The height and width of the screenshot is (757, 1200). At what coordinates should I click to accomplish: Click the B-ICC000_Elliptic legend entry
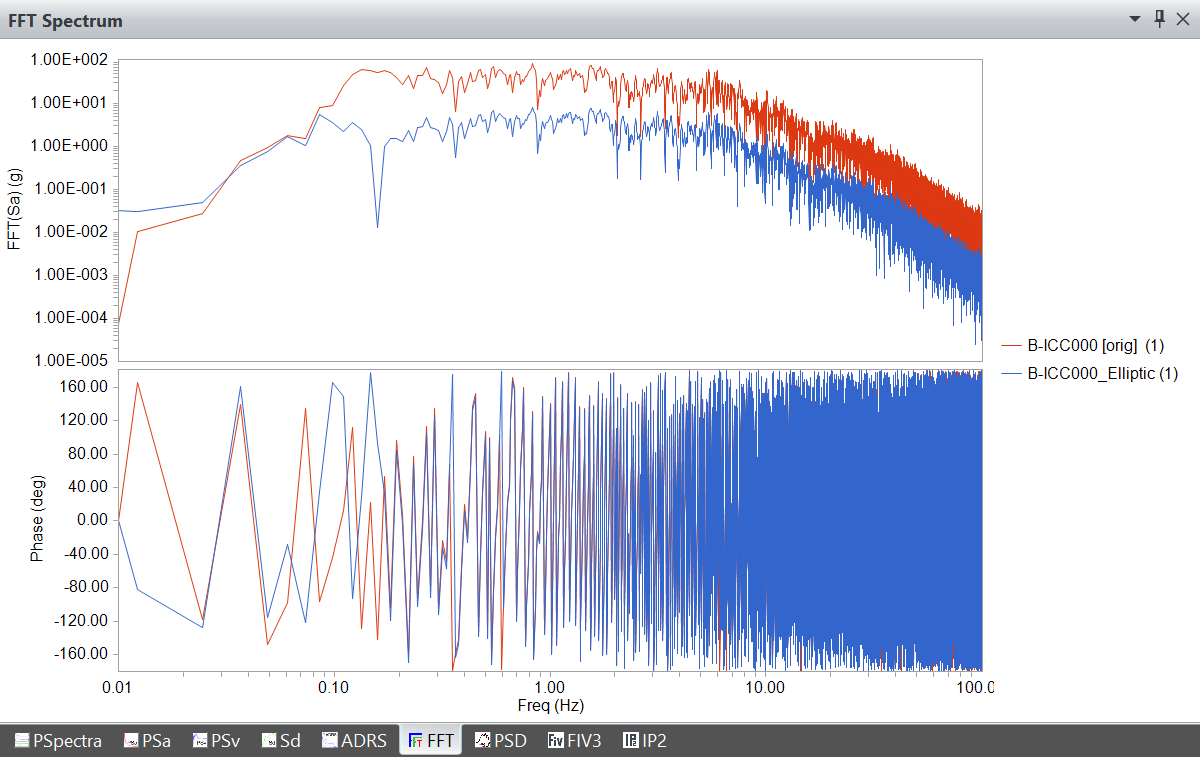tap(1102, 373)
